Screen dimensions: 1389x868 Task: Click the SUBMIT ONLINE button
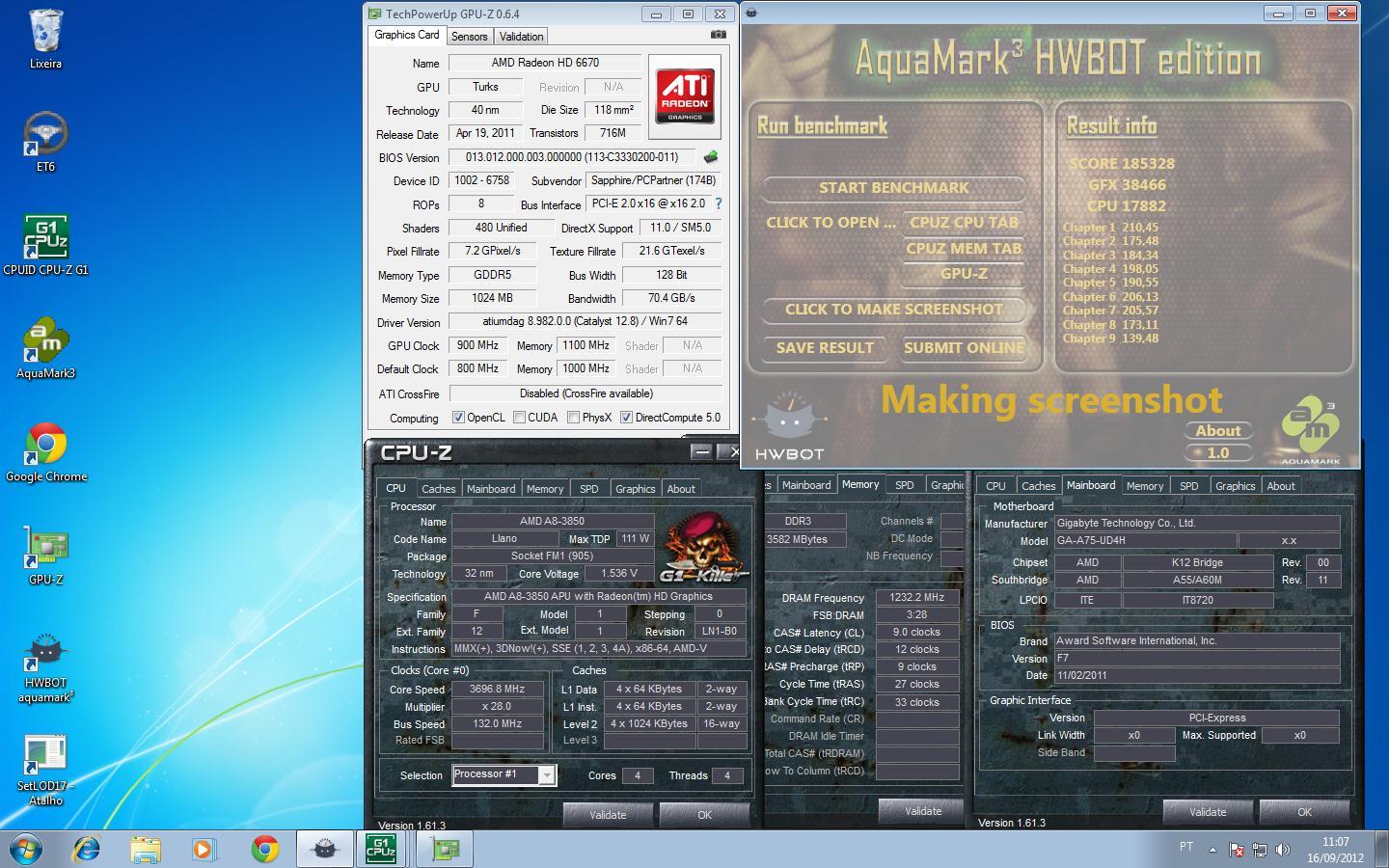click(964, 348)
